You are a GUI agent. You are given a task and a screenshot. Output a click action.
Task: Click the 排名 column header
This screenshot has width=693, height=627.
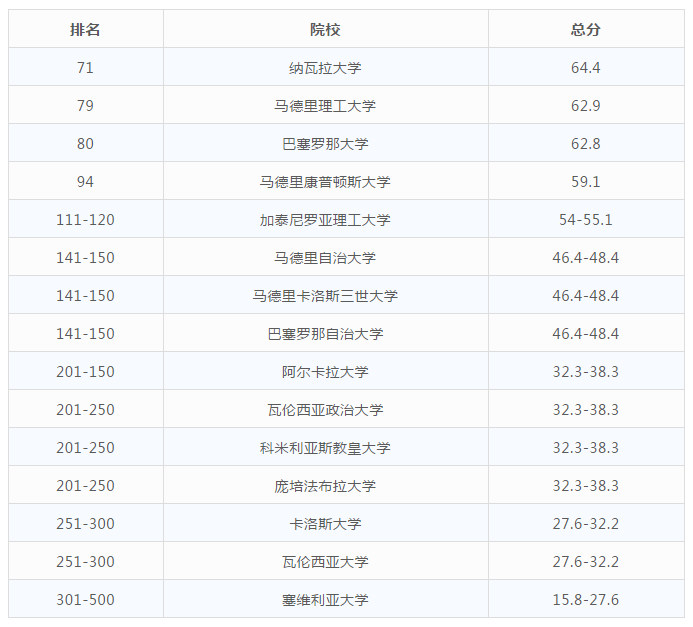(85, 30)
